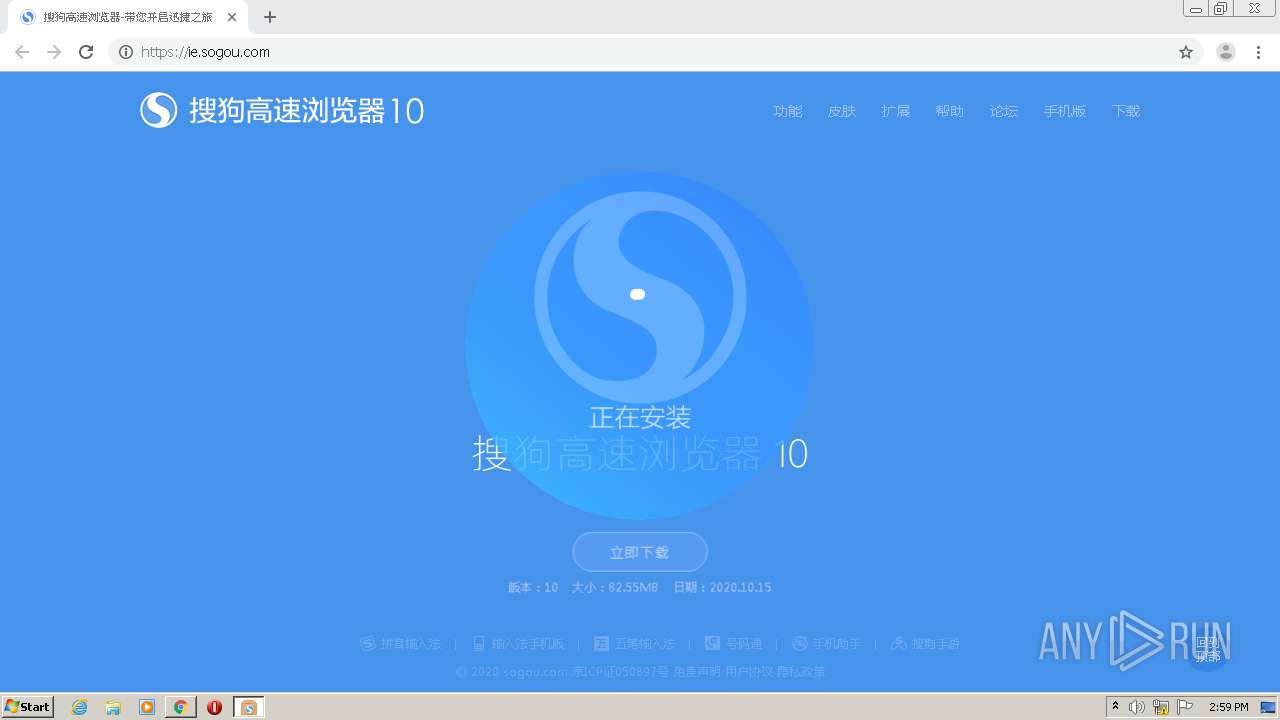Open the 帮助 menu item

950,111
